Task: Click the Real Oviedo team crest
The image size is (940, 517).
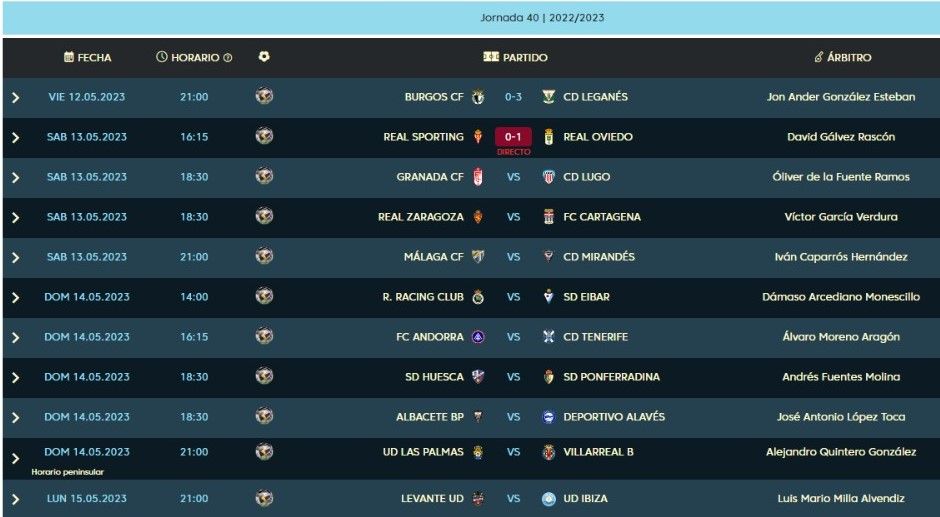Action: click(x=548, y=137)
